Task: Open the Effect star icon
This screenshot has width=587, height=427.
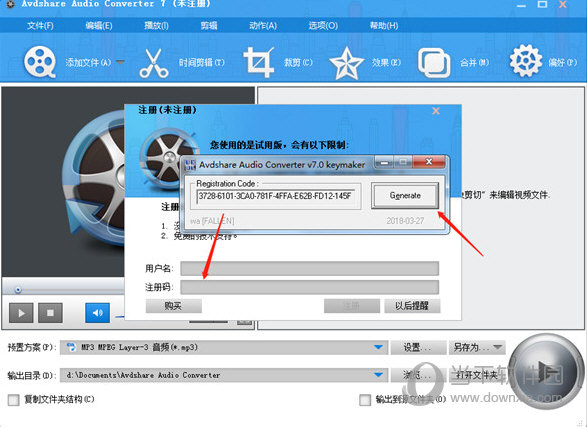Action: click(x=347, y=63)
